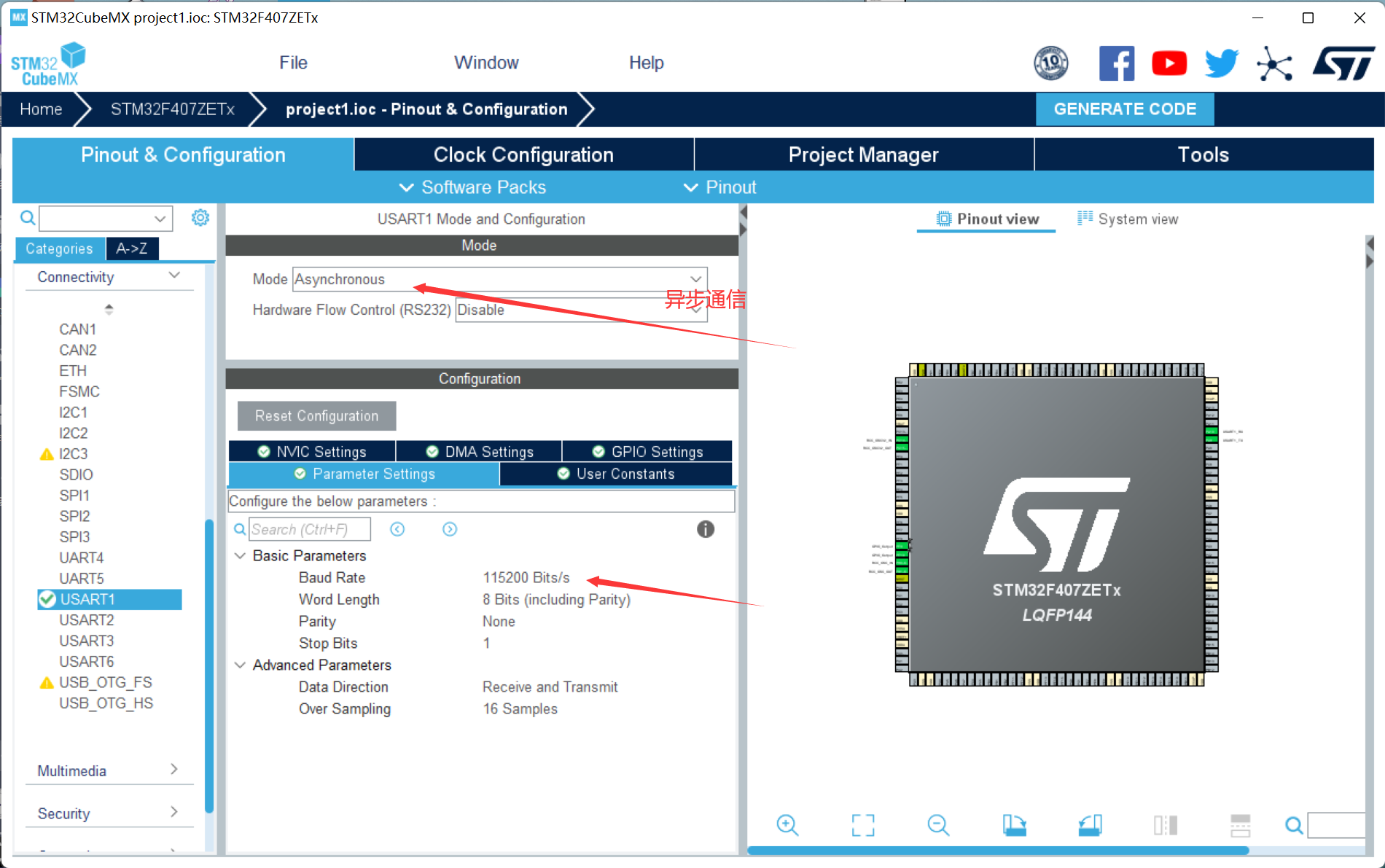Open NVIC Settings tab
1385x868 pixels.
(x=312, y=452)
